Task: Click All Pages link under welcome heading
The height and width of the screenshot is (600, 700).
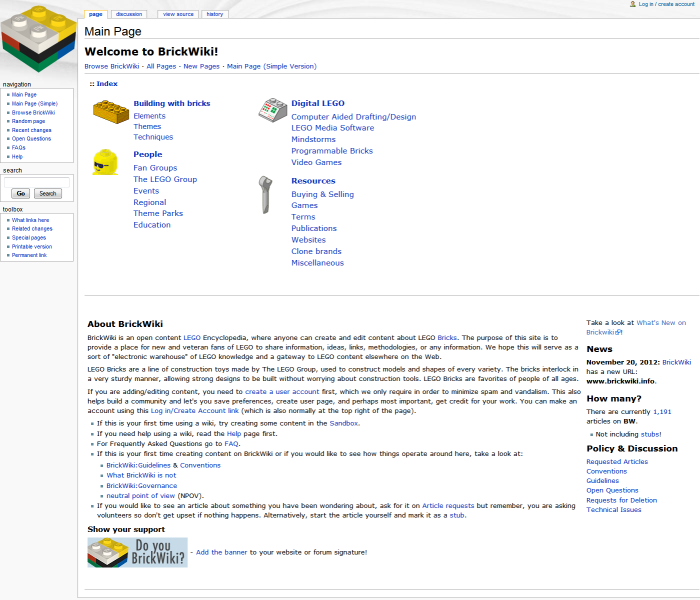Action: 161,66
